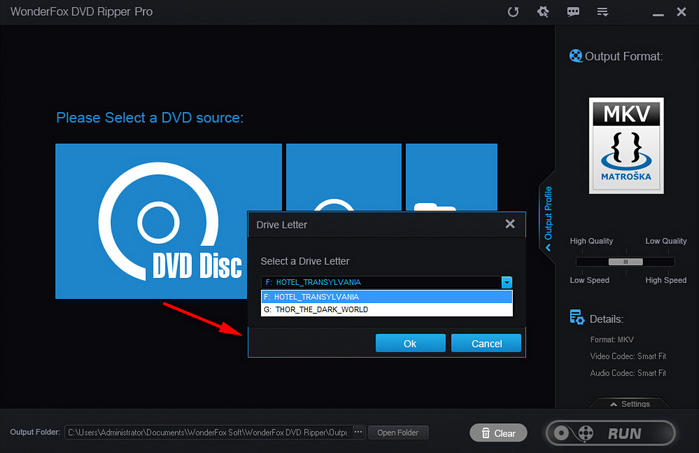Image resolution: width=699 pixels, height=453 pixels.
Task: Click the refresh/update icon in title bar
Action: (x=513, y=12)
